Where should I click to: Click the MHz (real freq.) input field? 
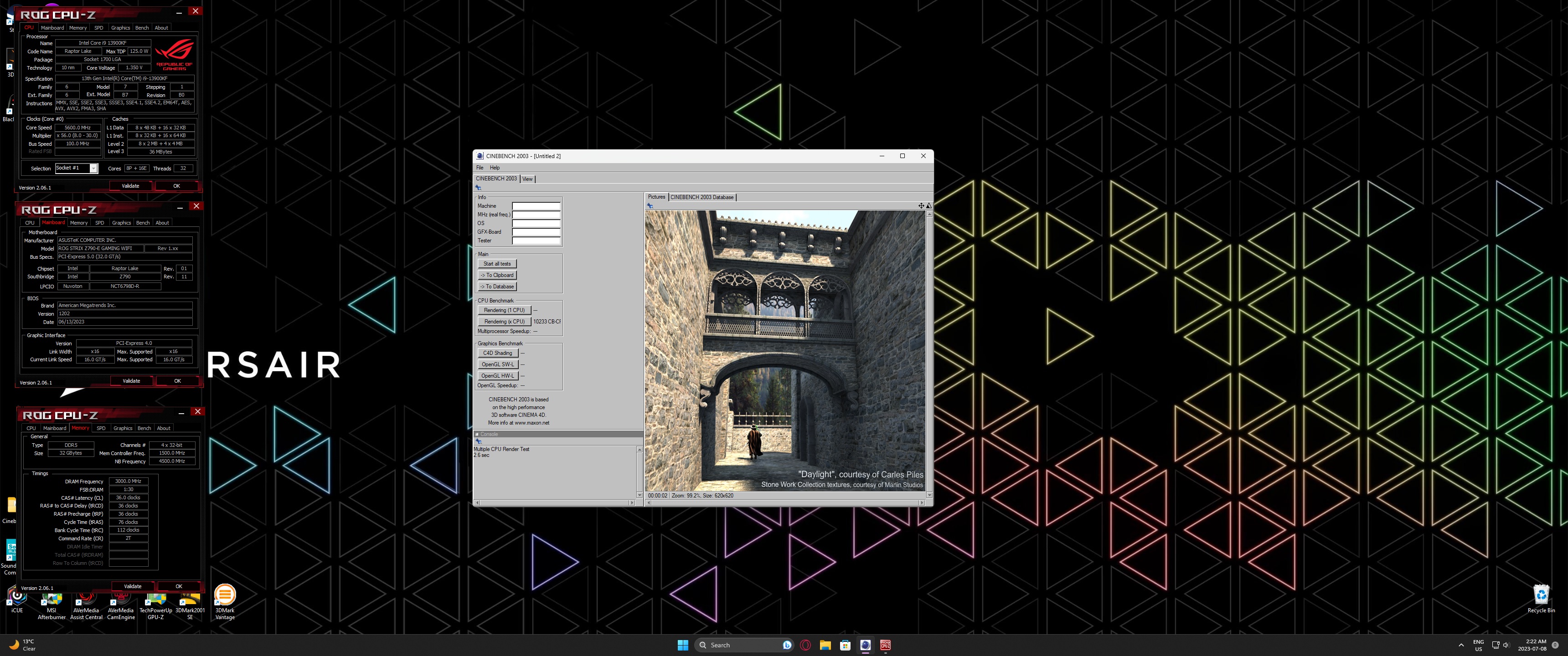[x=536, y=214]
